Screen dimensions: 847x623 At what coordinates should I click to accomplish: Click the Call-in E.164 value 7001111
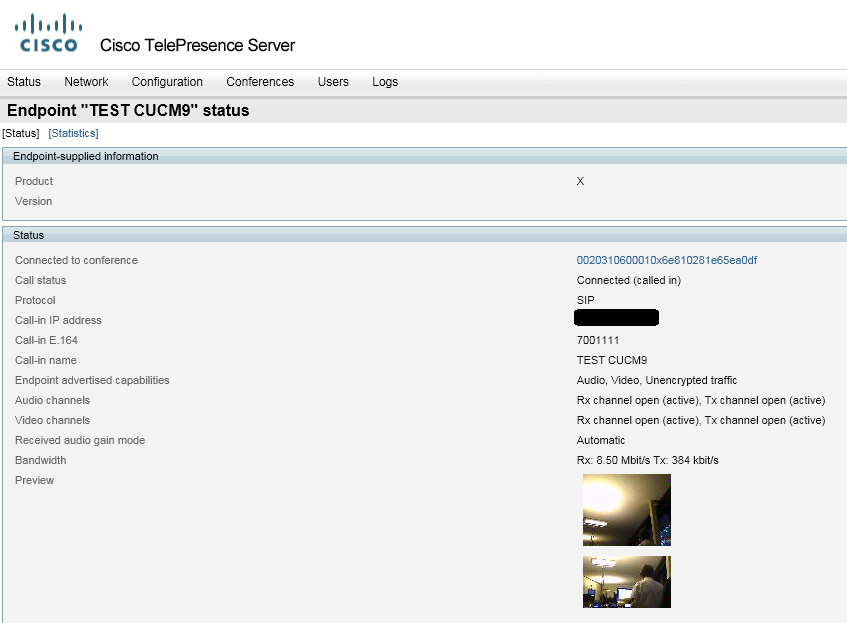point(598,340)
